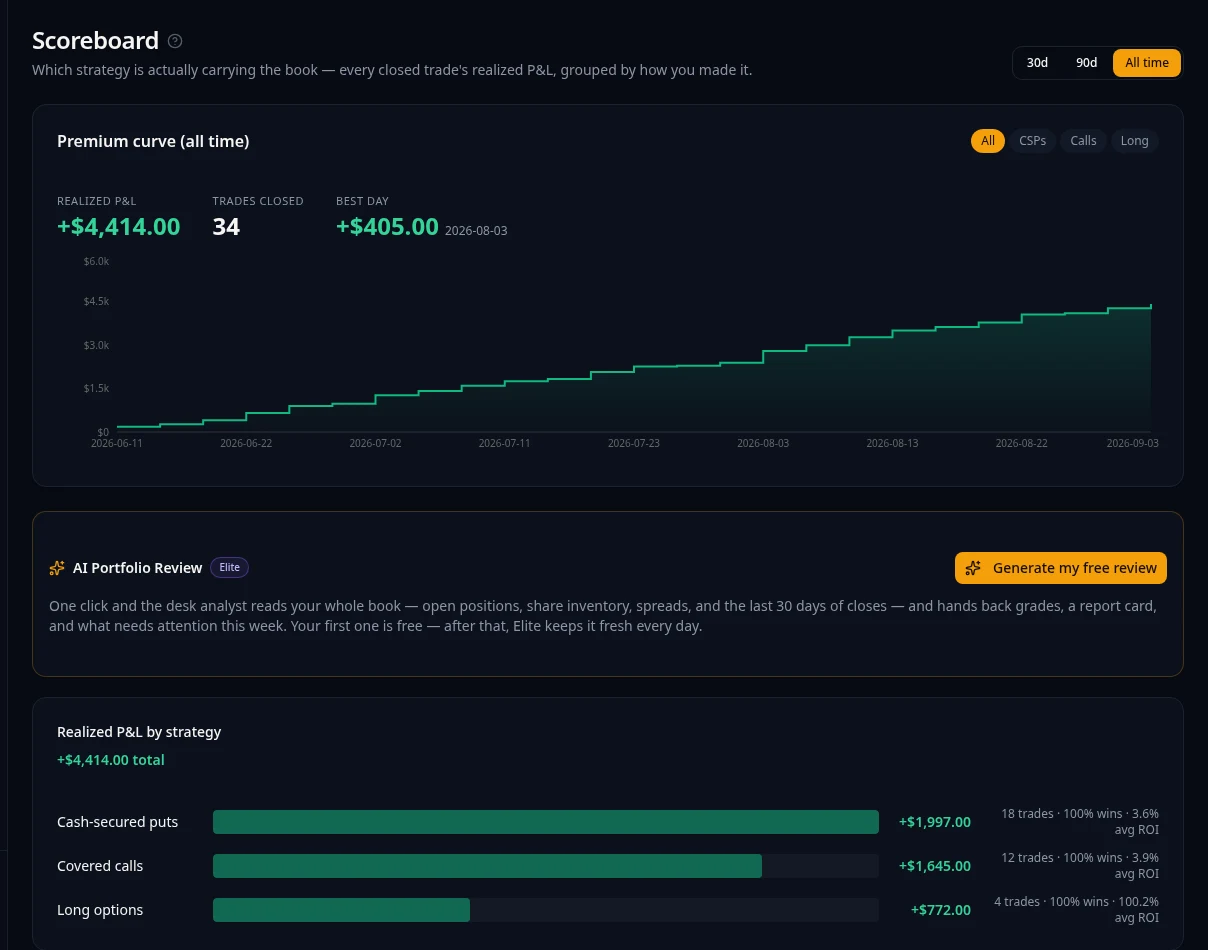Click the +$1,645.00 strategy amount
Screen dimensions: 1208x950
coord(935,866)
